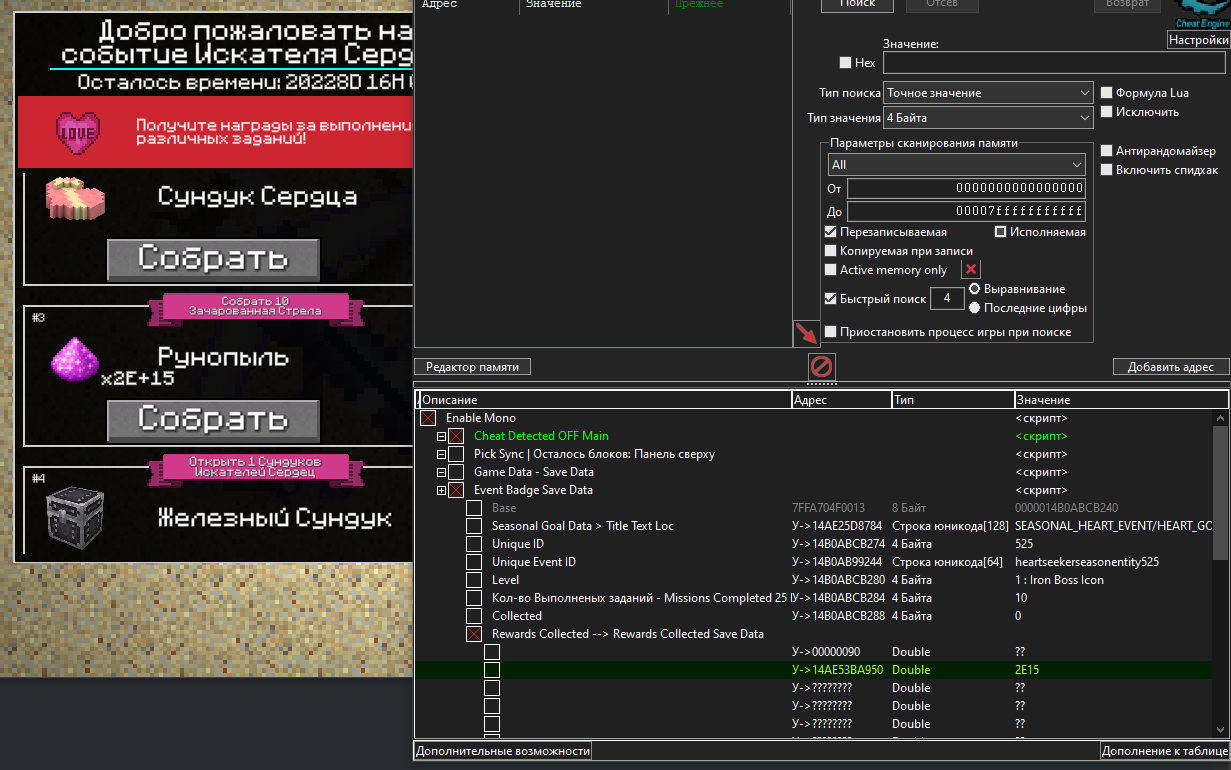Click the До end address field

tap(966, 212)
